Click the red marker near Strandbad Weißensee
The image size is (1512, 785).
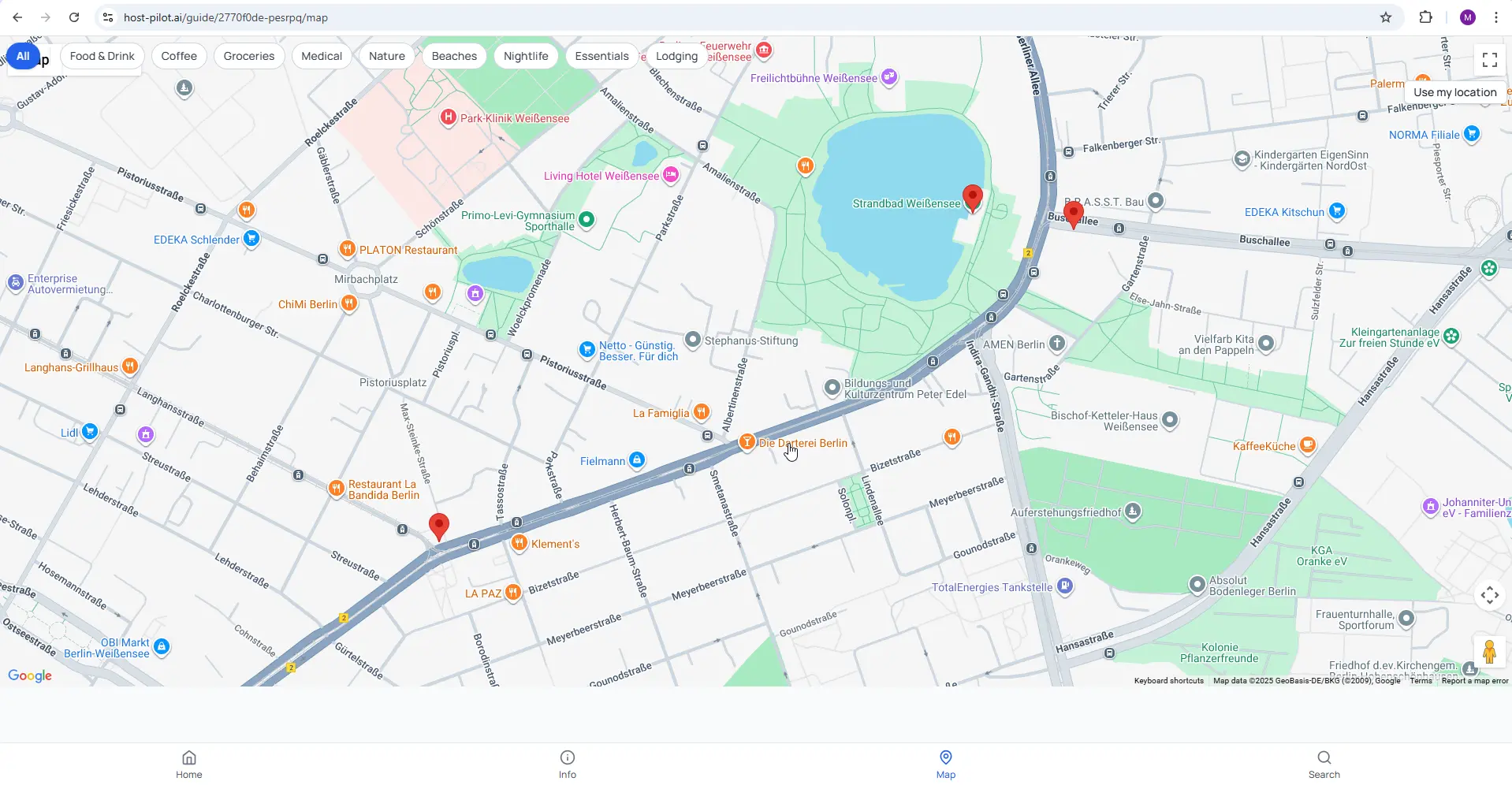click(972, 199)
